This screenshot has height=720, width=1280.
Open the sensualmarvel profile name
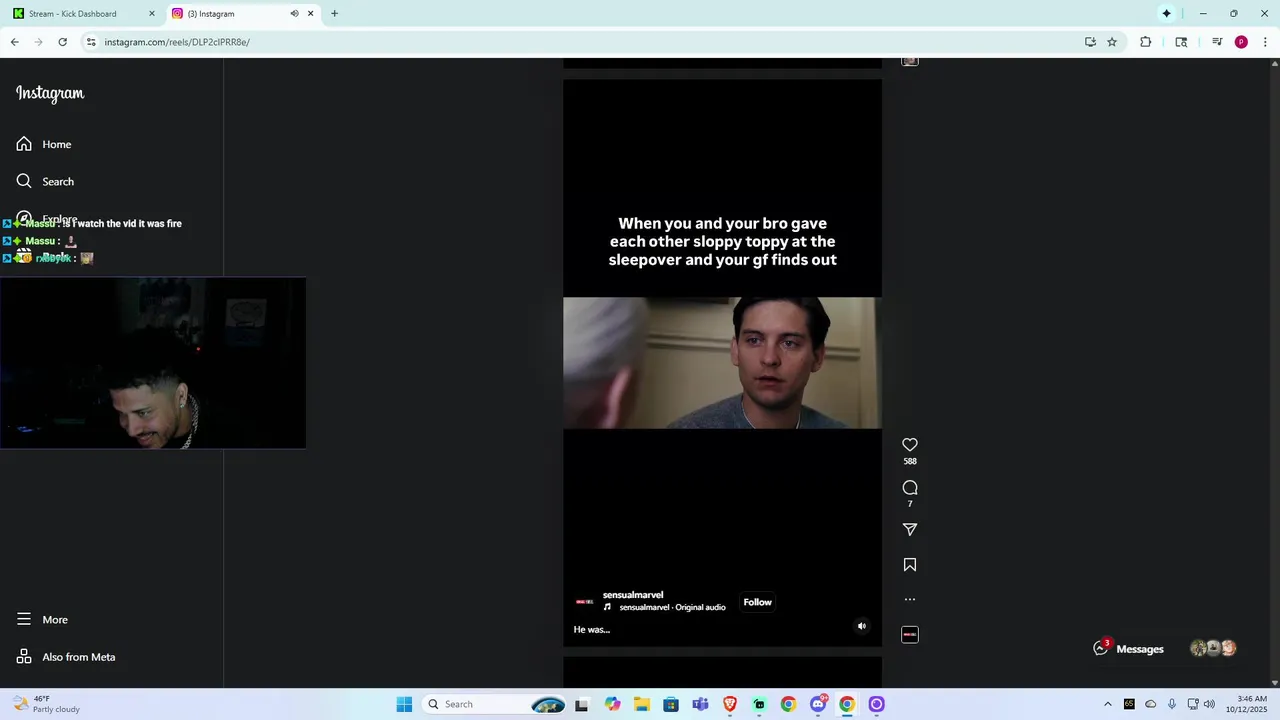tap(633, 595)
